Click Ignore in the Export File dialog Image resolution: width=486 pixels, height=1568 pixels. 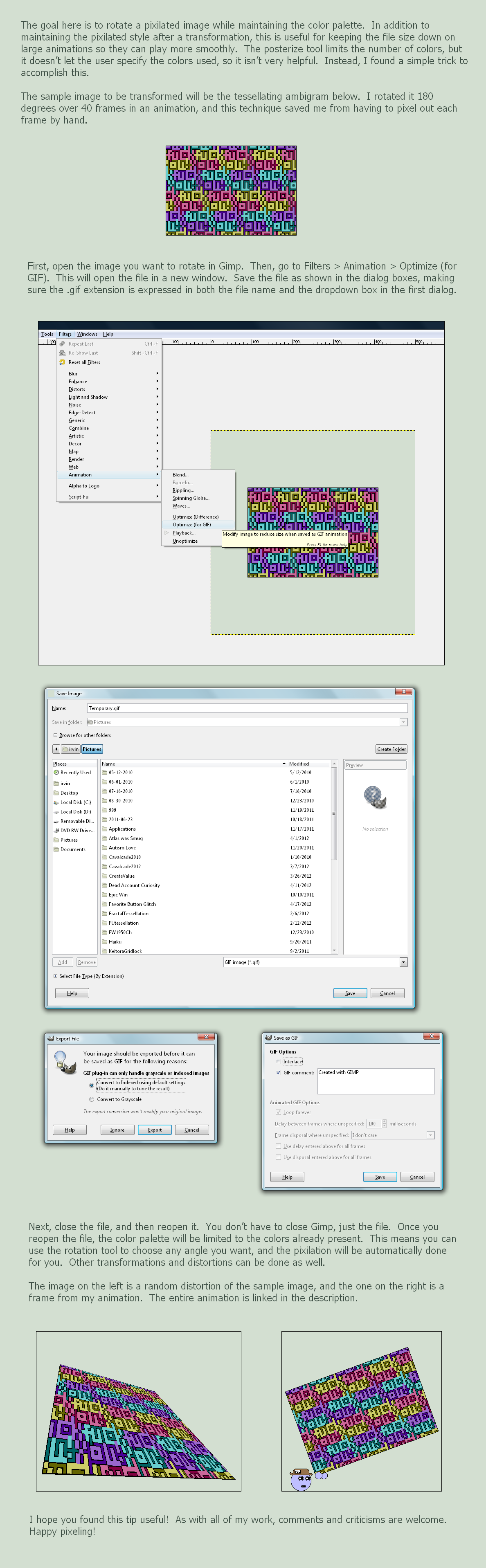117,1130
